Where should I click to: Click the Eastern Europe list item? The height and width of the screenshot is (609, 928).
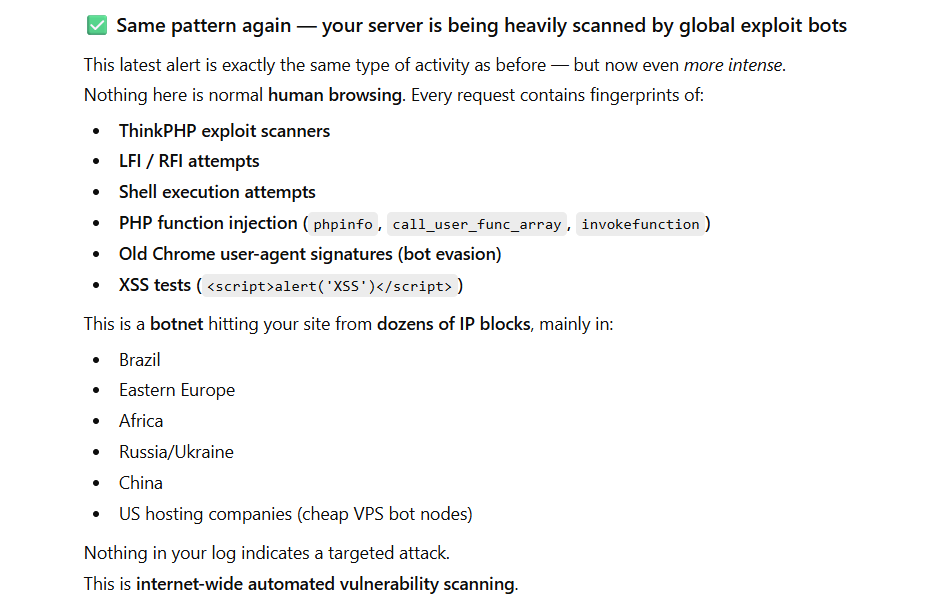click(177, 390)
